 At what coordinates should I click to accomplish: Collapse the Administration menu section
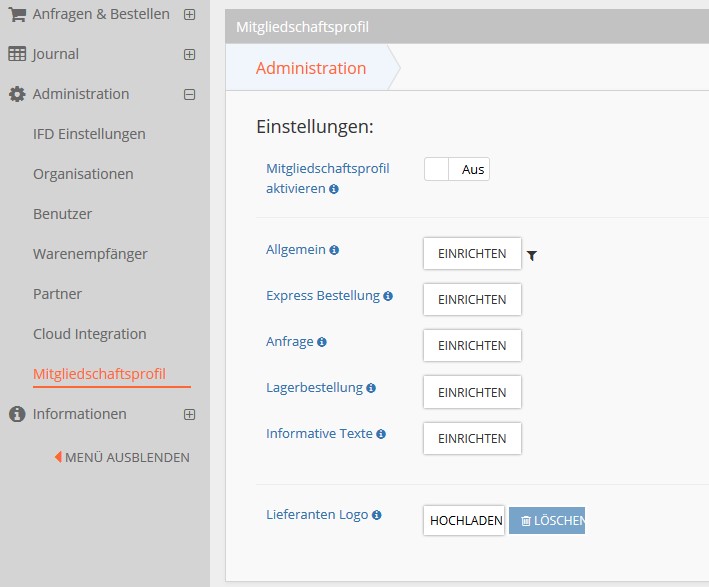click(x=189, y=95)
